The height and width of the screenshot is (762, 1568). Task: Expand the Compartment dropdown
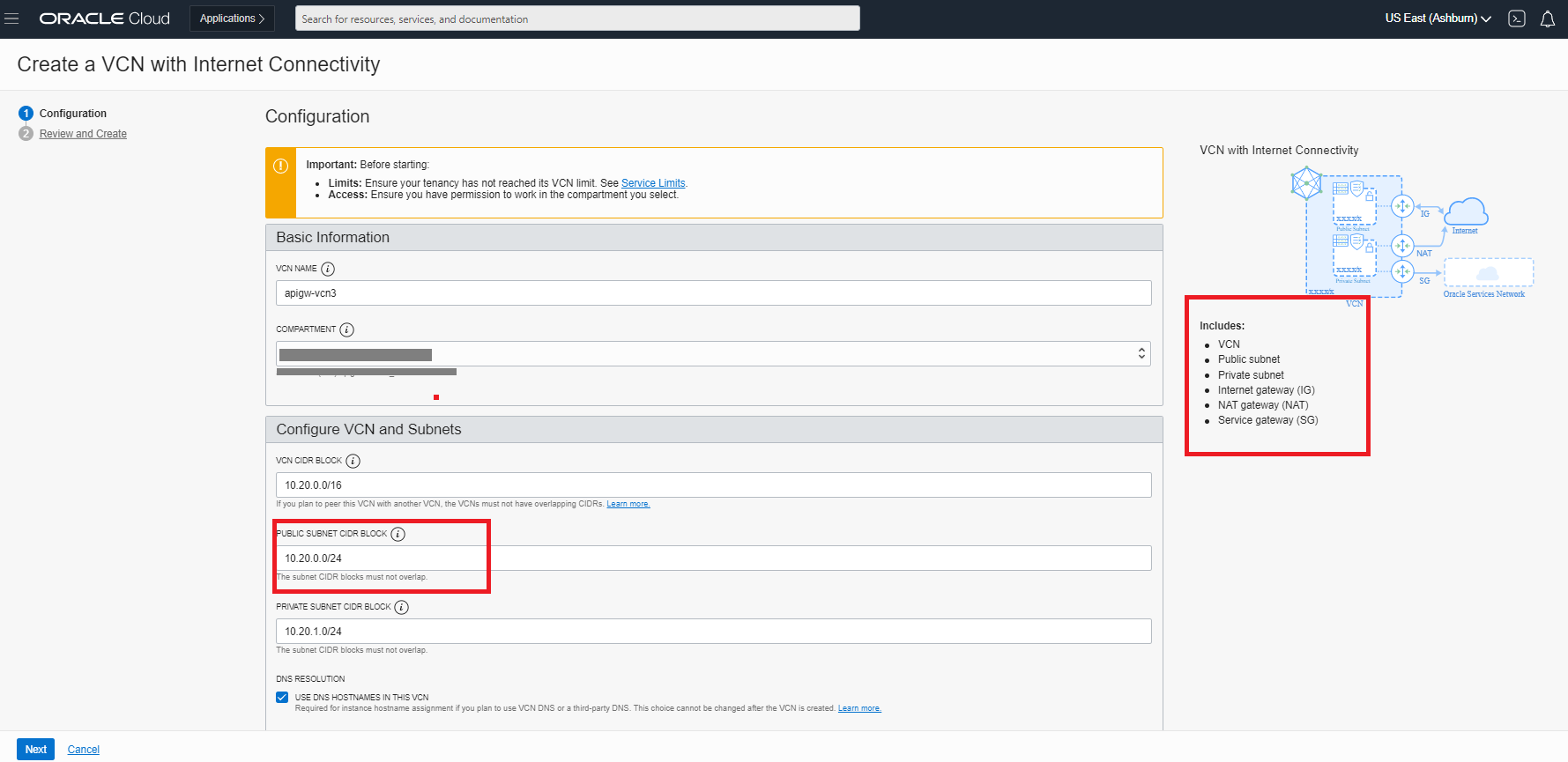click(x=712, y=354)
